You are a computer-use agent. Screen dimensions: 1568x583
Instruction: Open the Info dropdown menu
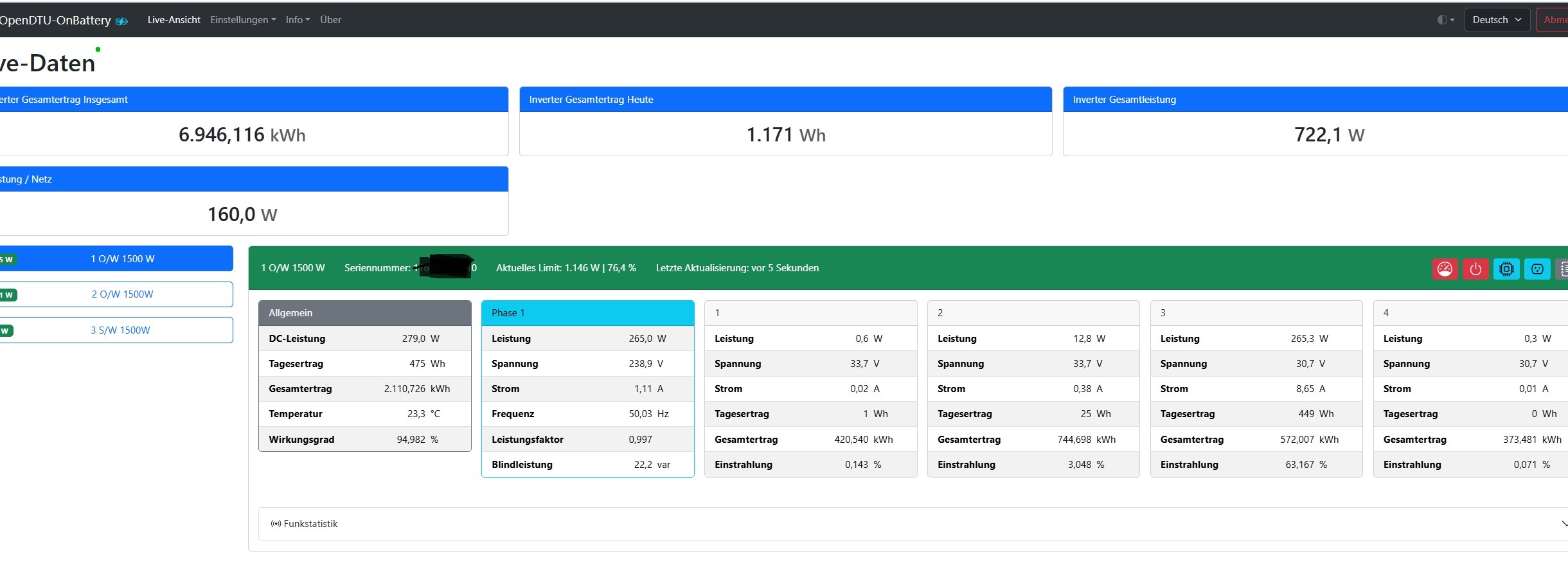tap(298, 20)
